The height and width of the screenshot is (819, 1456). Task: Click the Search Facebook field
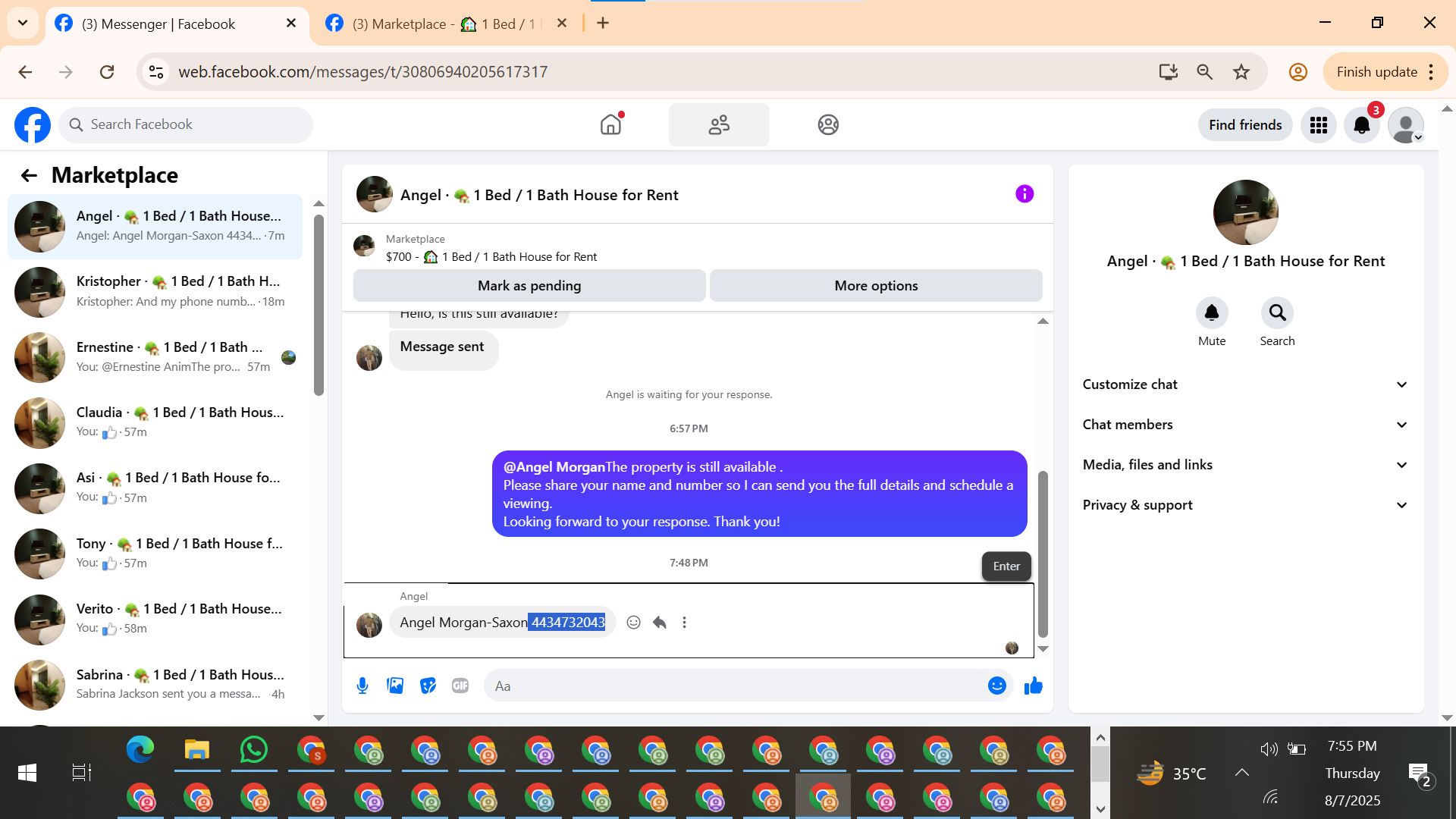coord(186,124)
